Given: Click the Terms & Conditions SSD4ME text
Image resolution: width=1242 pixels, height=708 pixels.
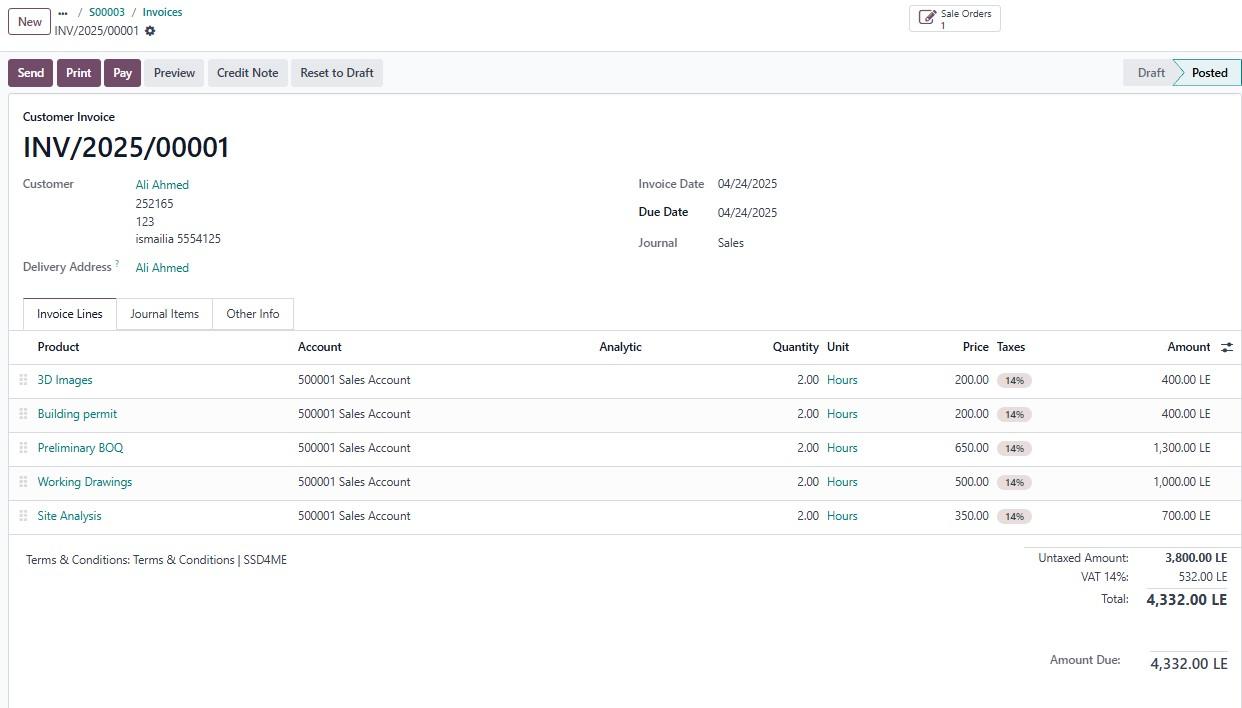Looking at the screenshot, I should click(156, 560).
